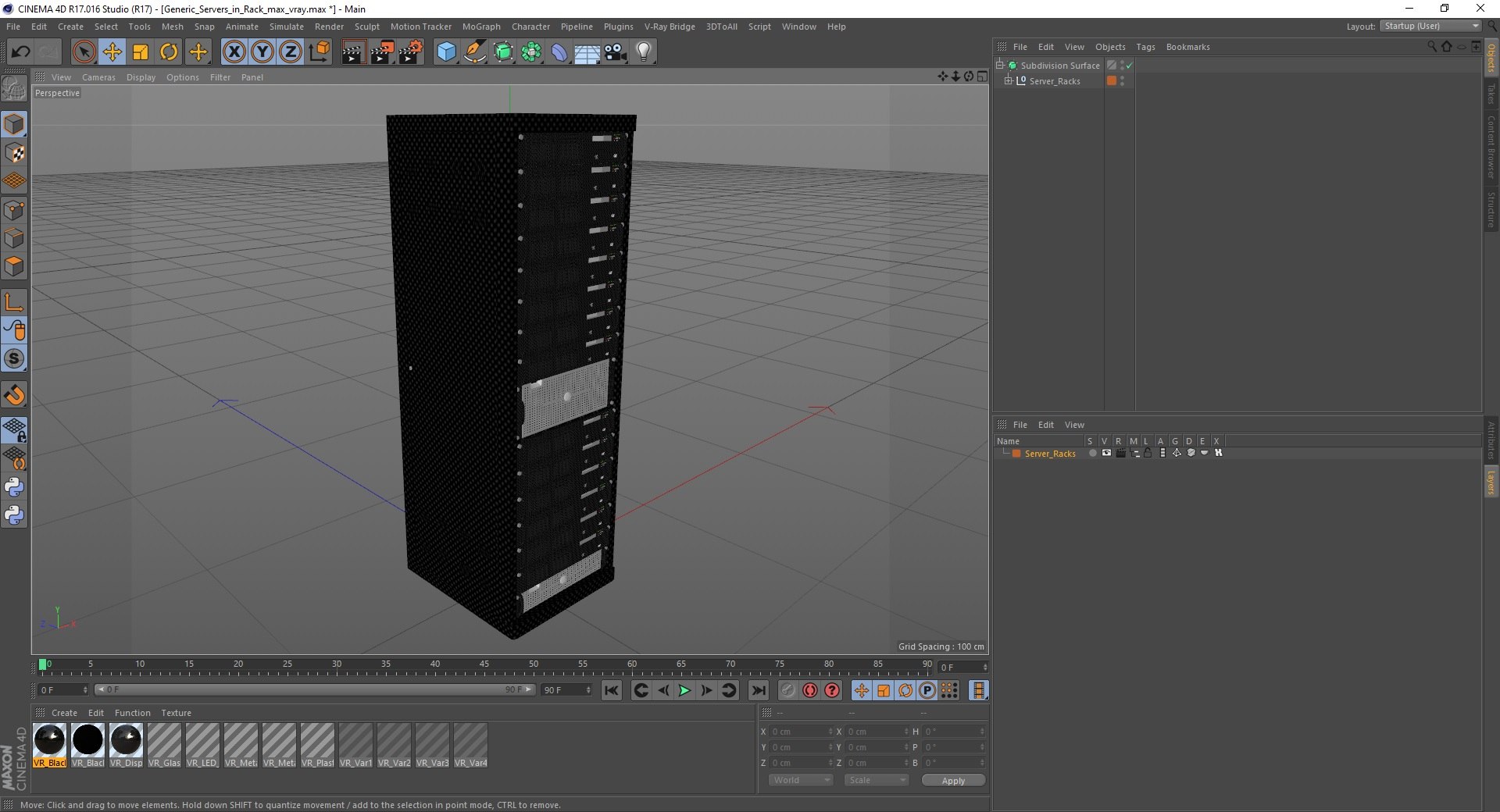The width and height of the screenshot is (1500, 812).
Task: Add a Subdivision Surface generator
Action: point(503,52)
